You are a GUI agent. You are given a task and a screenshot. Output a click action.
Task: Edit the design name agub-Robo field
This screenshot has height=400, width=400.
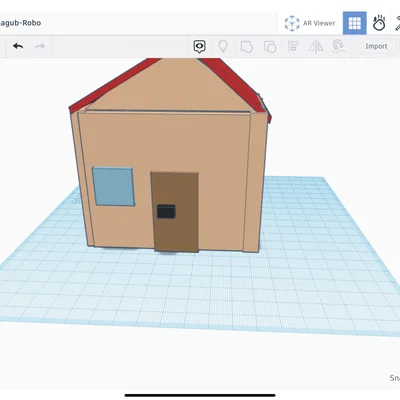20,23
